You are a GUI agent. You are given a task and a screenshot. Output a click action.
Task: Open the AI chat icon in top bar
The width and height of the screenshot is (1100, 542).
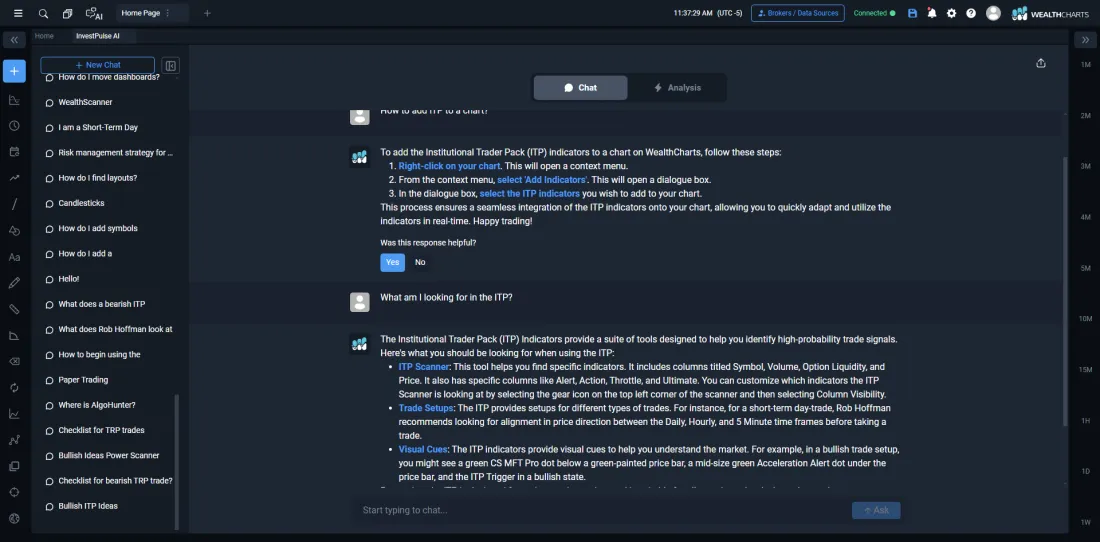click(x=94, y=13)
